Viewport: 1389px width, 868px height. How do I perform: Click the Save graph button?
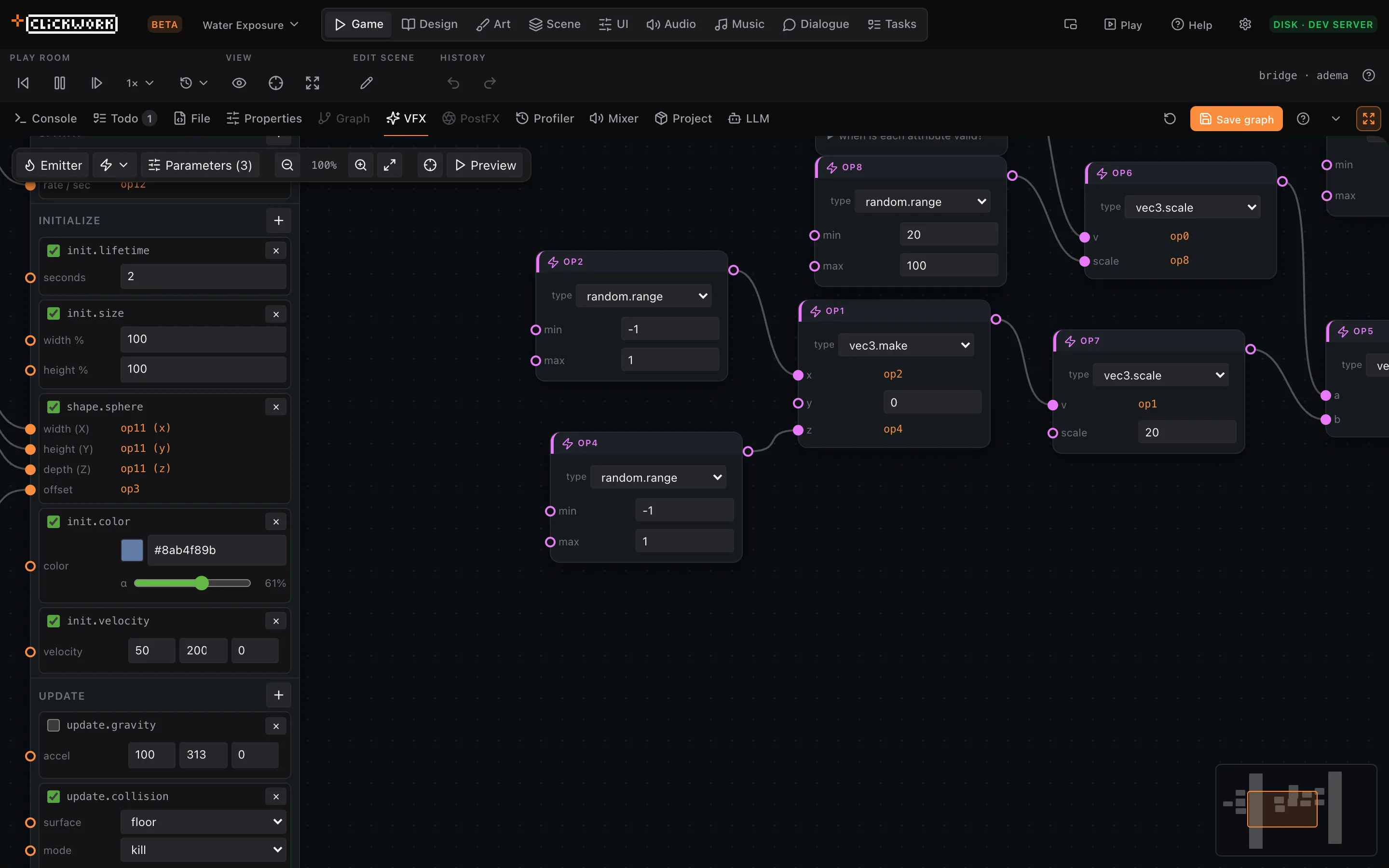point(1236,119)
